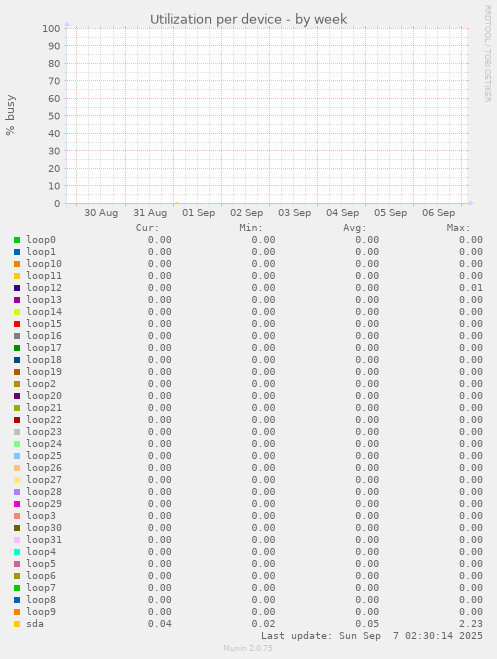The width and height of the screenshot is (497, 659).
Task: Select the 'loop7' legend label
Action: point(41,588)
